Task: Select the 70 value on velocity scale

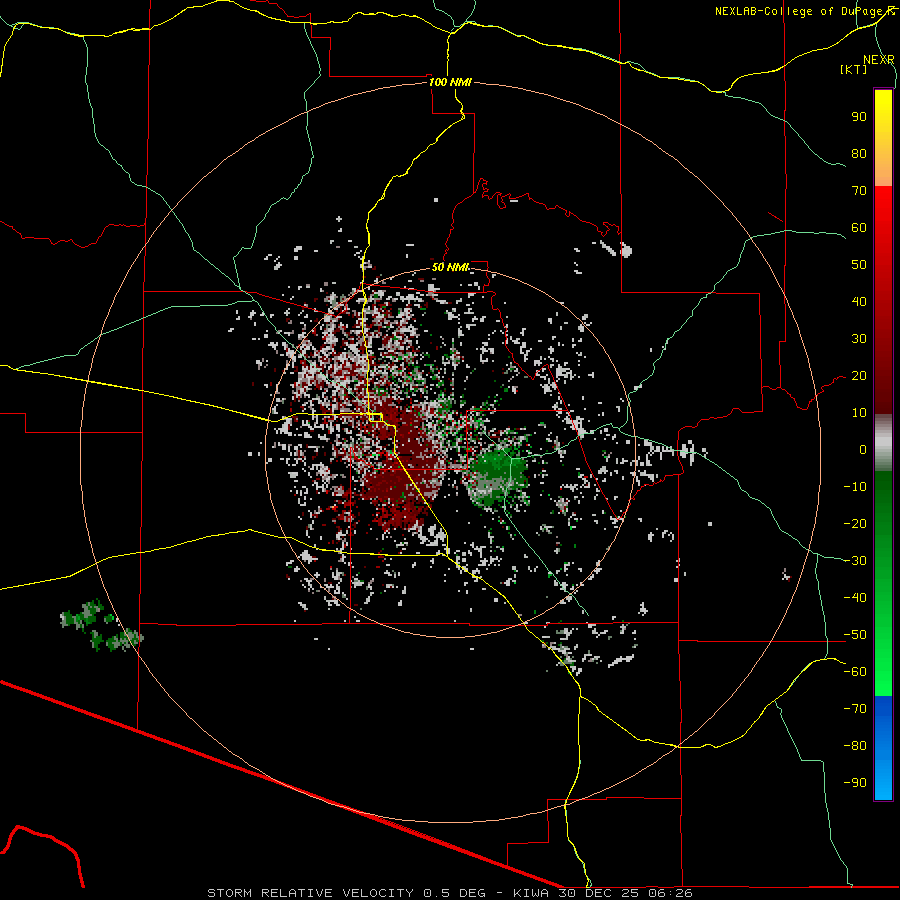Action: pyautogui.click(x=859, y=191)
